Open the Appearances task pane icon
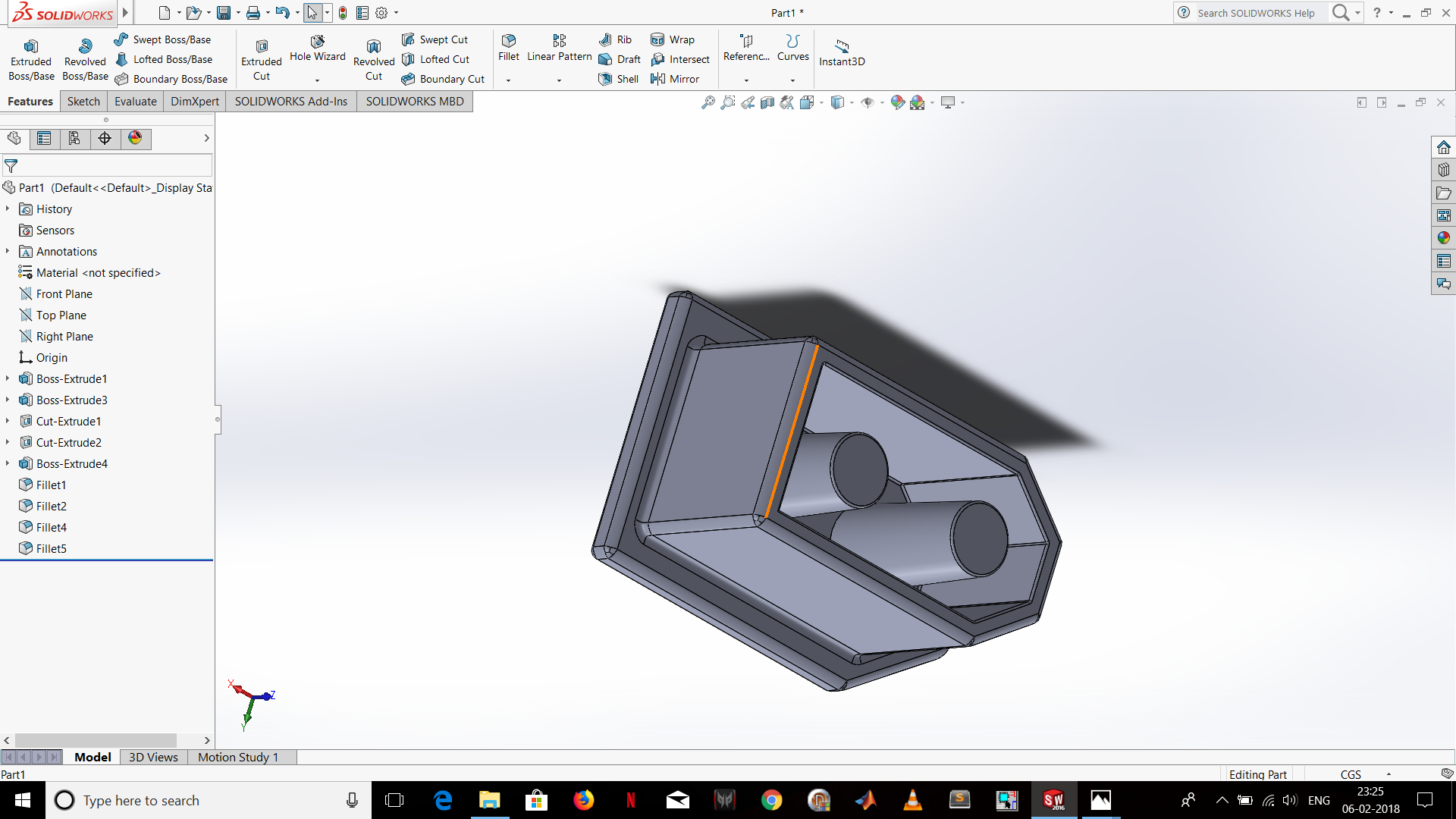Screen dimensions: 1456x819 [x=1443, y=238]
